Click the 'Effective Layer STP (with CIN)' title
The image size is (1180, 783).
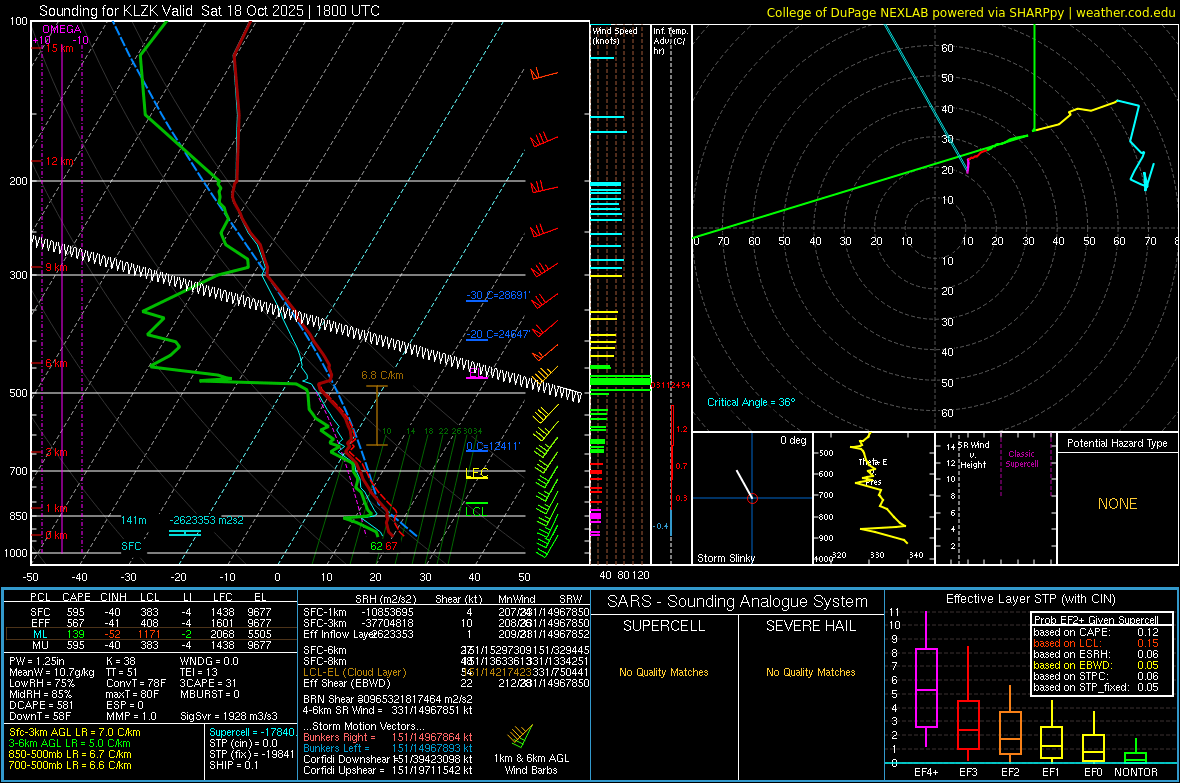pos(1030,599)
